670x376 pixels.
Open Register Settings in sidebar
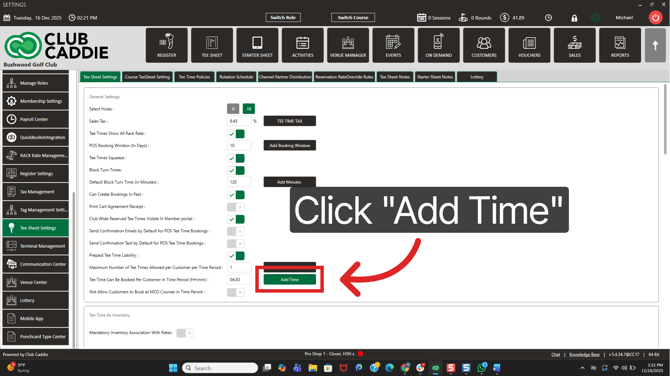point(35,173)
